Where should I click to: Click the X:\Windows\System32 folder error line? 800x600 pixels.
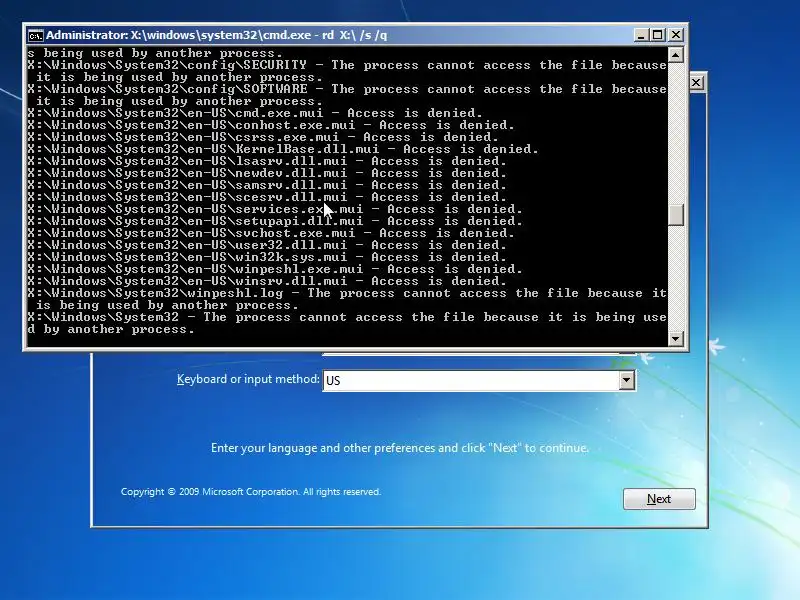(x=347, y=323)
